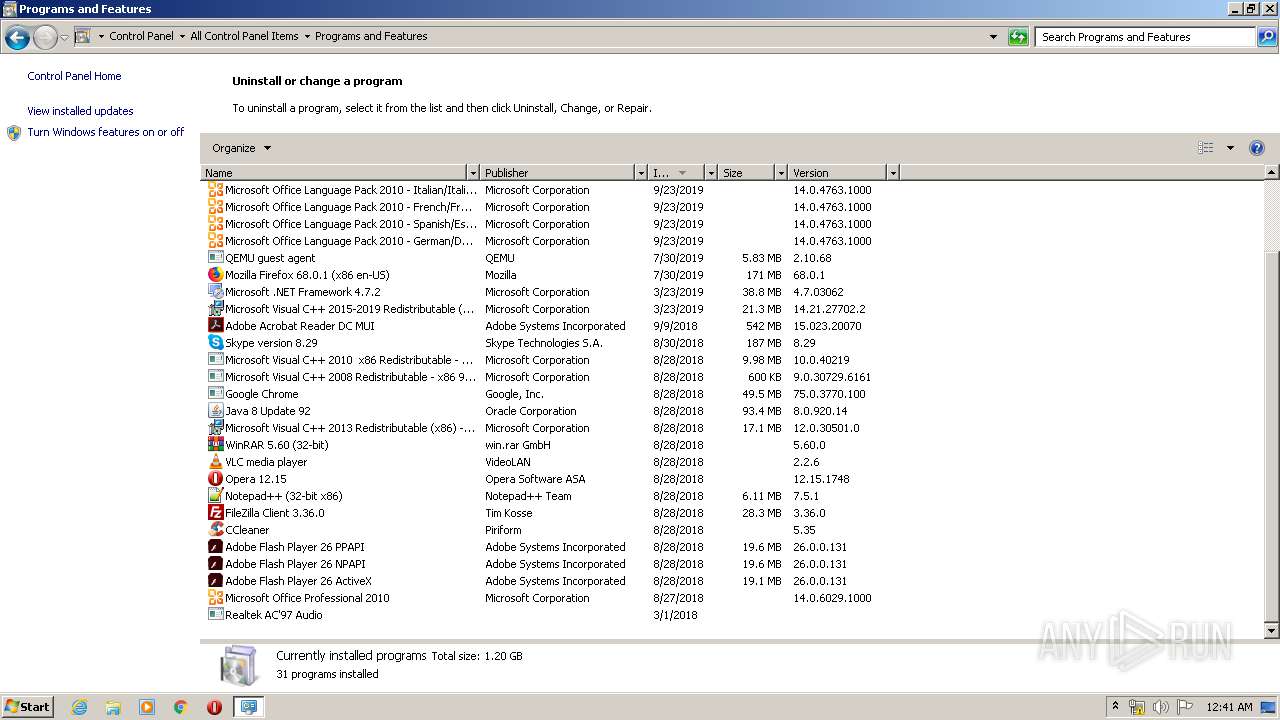Sort list by Name column header
The image size is (1280, 720).
334,173
